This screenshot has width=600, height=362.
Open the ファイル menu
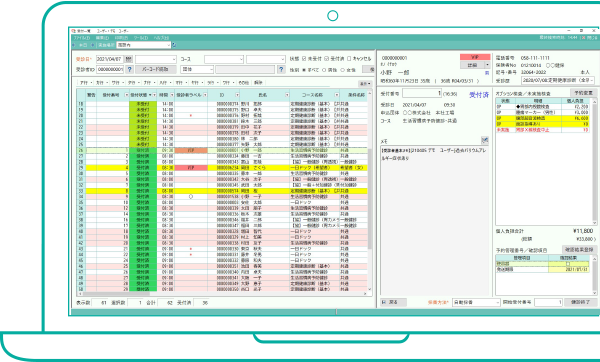pyautogui.click(x=82, y=38)
